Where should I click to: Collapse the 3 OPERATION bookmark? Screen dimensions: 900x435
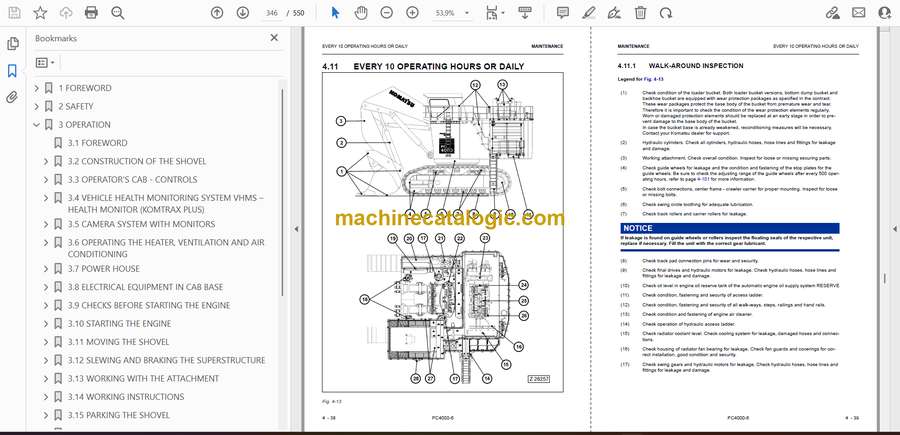click(37, 125)
